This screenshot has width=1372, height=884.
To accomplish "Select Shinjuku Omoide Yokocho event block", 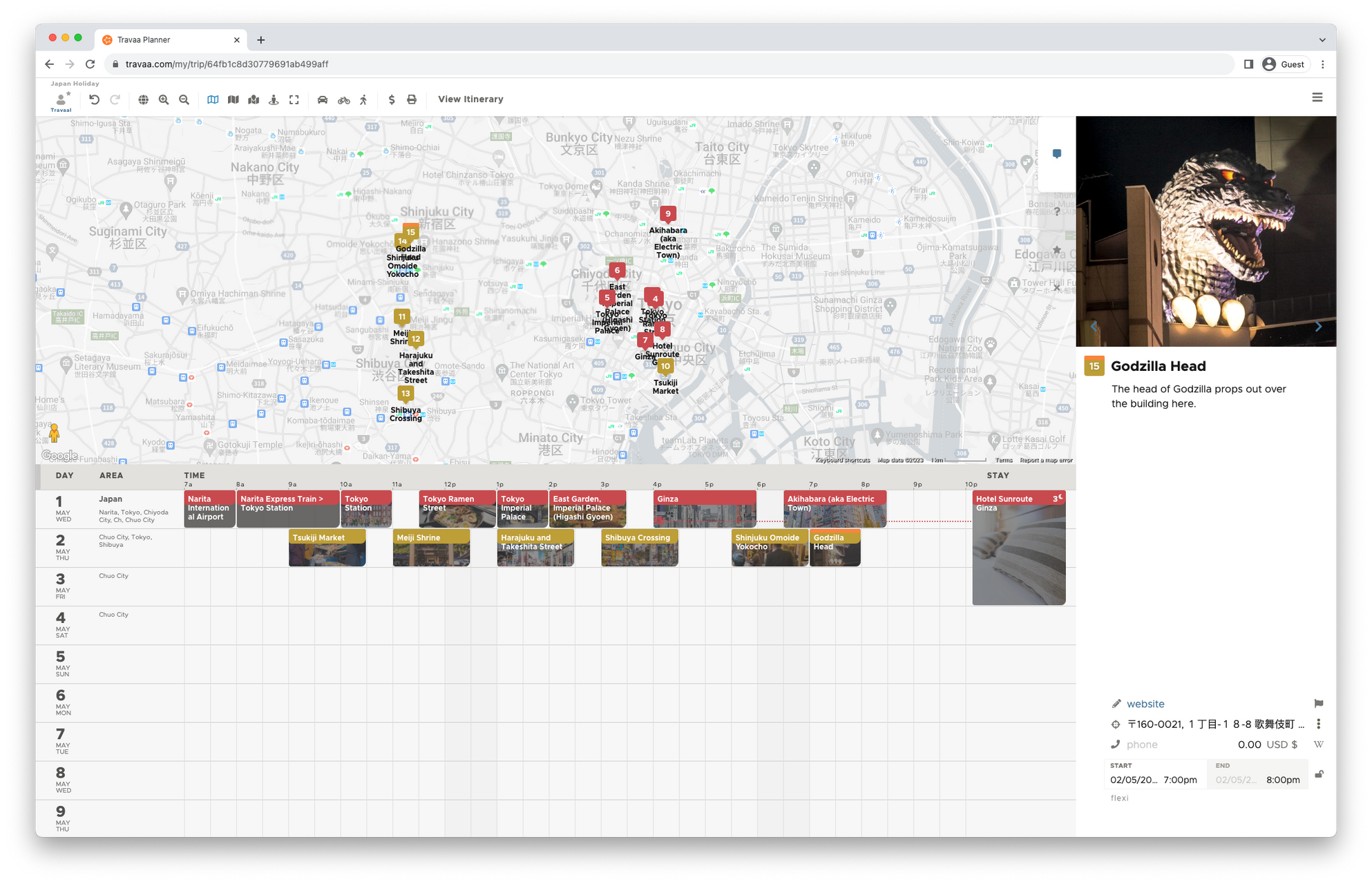I will (770, 548).
